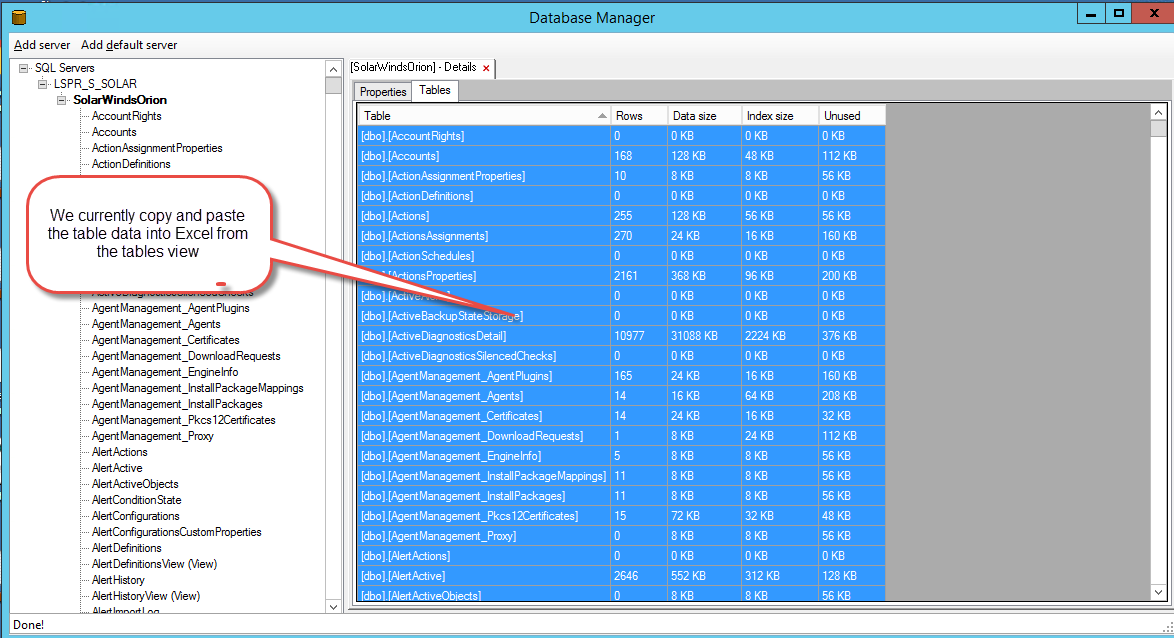1174x638 pixels.
Task: Select AlertDefinitionsView (View) in the tree
Action: (x=154, y=564)
